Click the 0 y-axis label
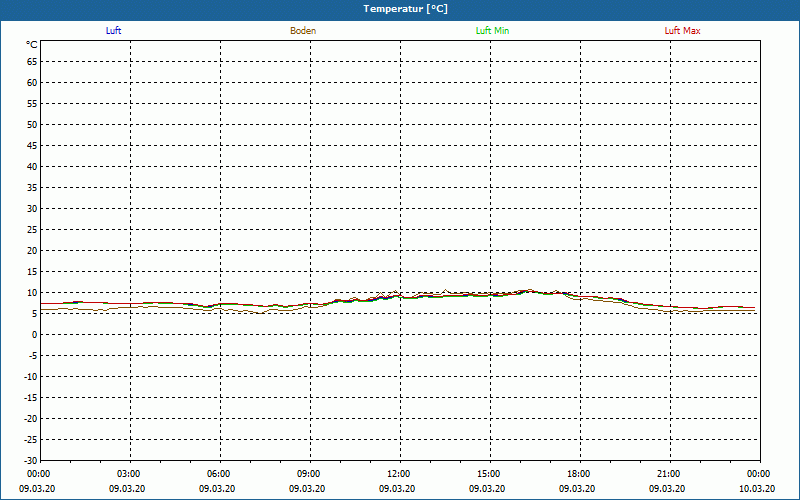This screenshot has width=800, height=500. click(x=35, y=335)
